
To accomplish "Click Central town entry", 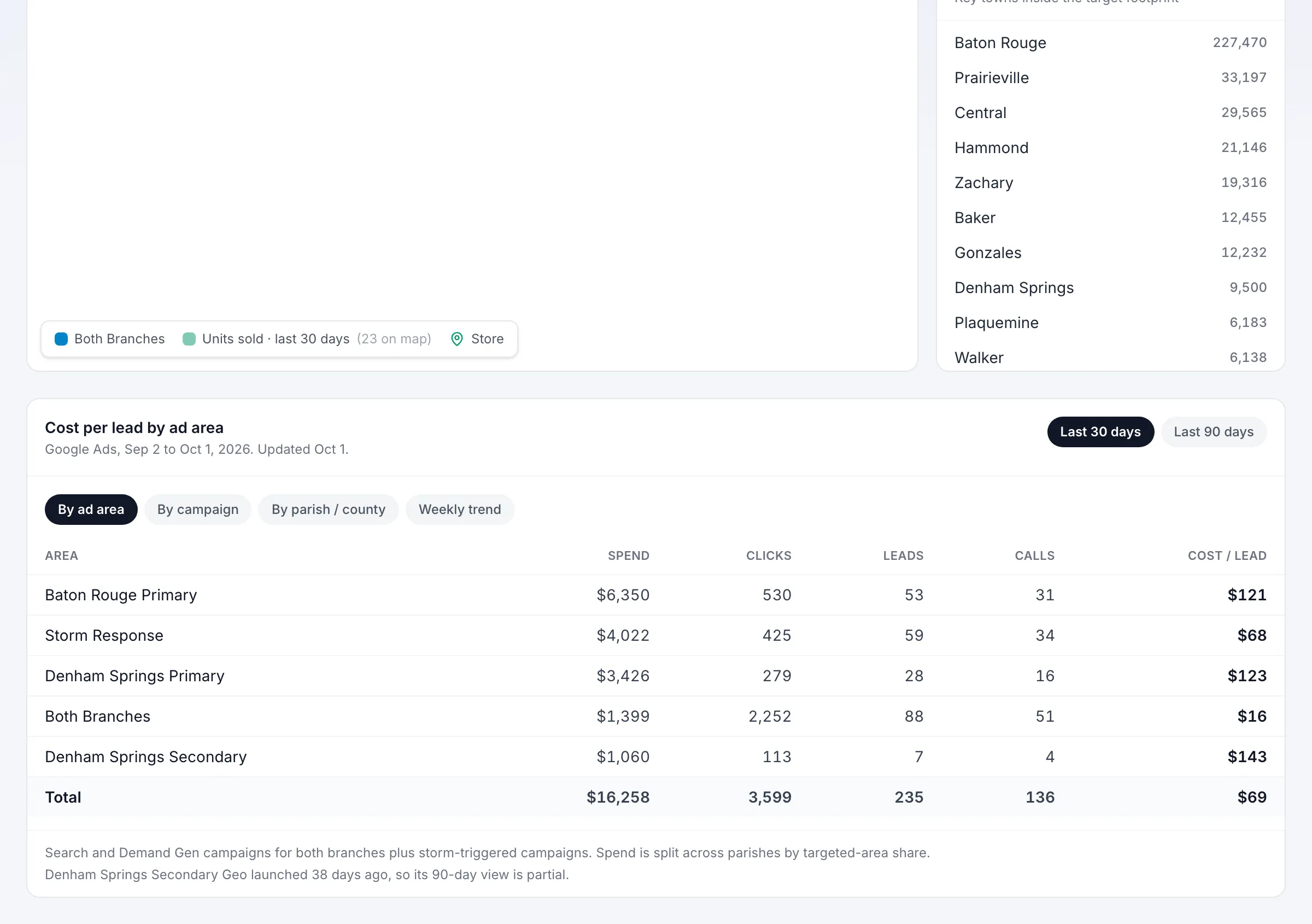I will [x=980, y=113].
